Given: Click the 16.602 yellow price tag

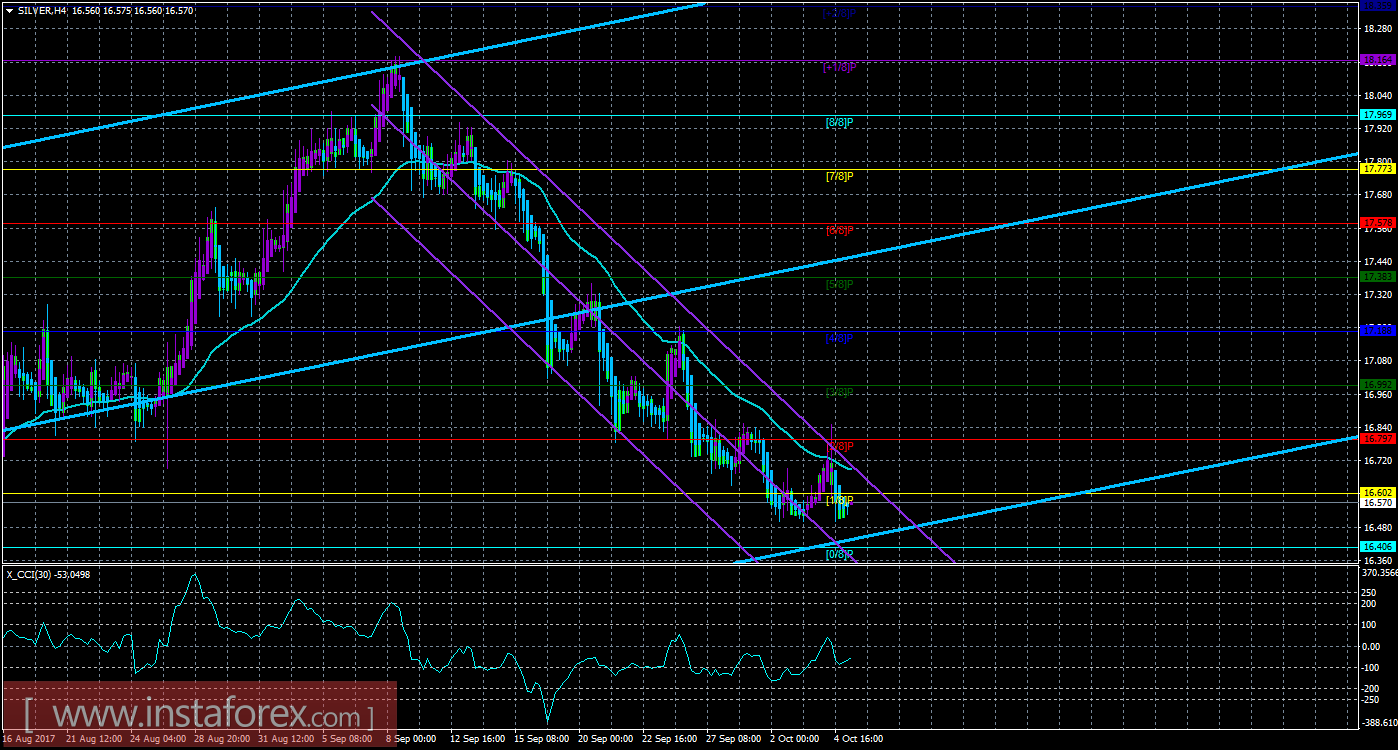Looking at the screenshot, I should (x=1377, y=493).
